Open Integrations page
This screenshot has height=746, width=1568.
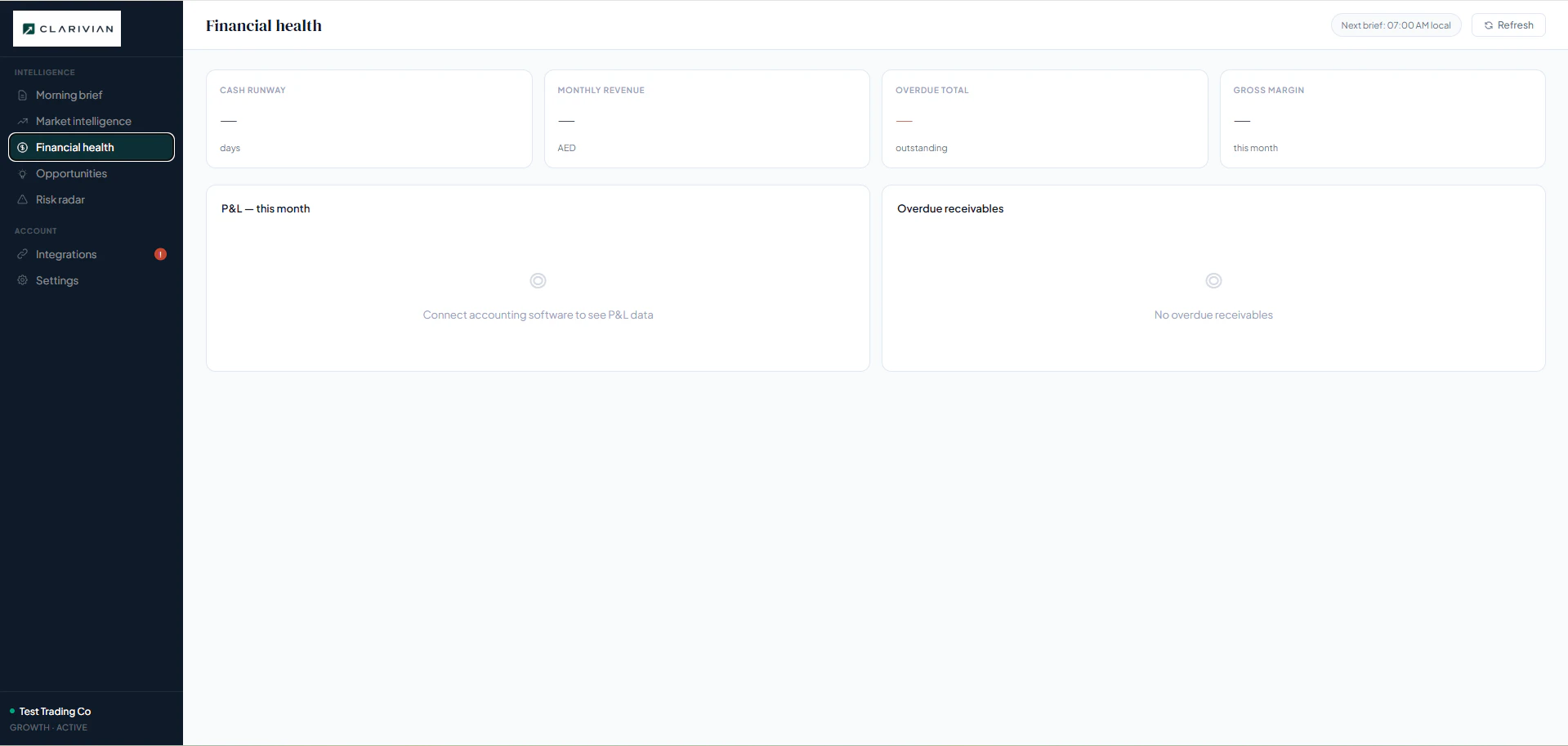(x=92, y=255)
